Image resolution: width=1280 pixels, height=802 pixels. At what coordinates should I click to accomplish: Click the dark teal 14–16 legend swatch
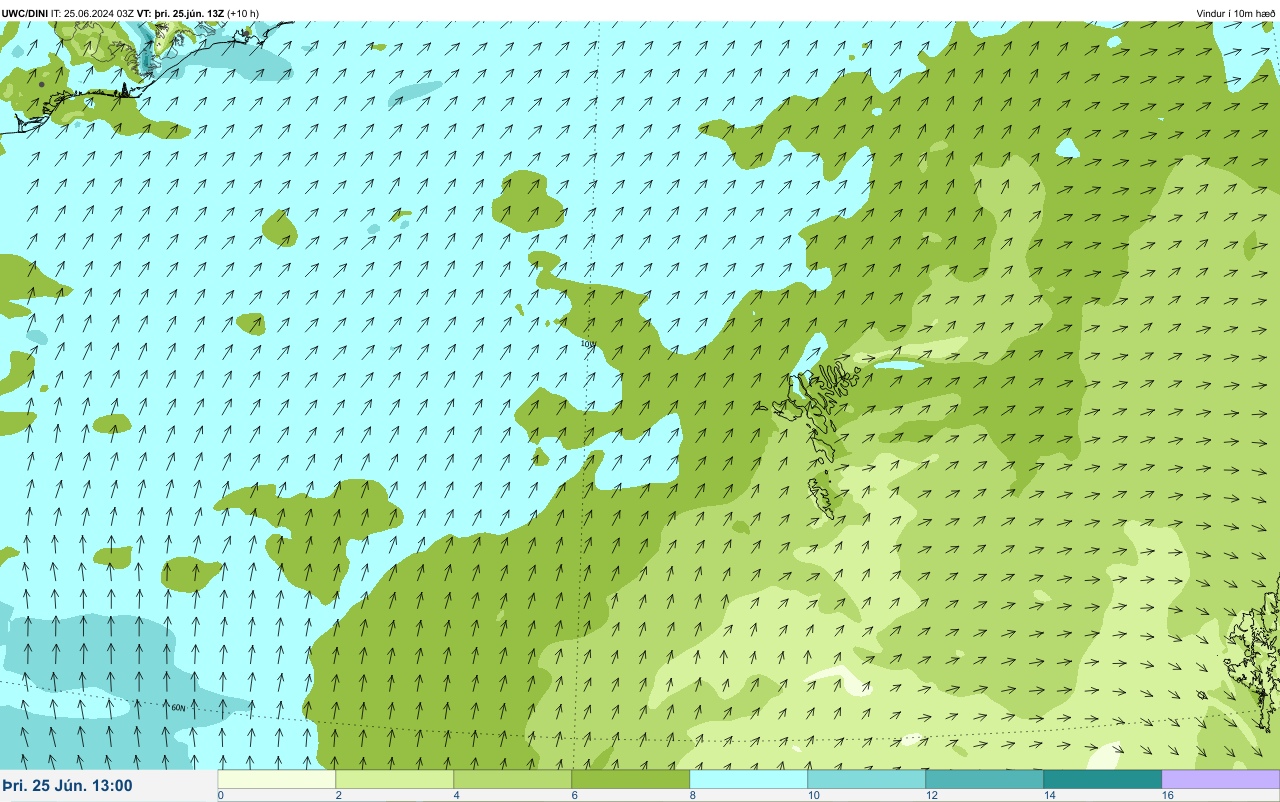pyautogui.click(x=1103, y=779)
